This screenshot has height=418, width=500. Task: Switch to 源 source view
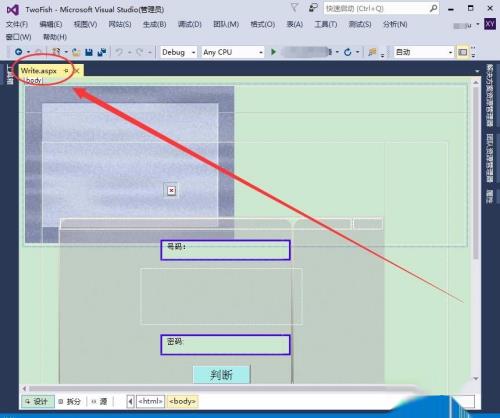(x=100, y=401)
